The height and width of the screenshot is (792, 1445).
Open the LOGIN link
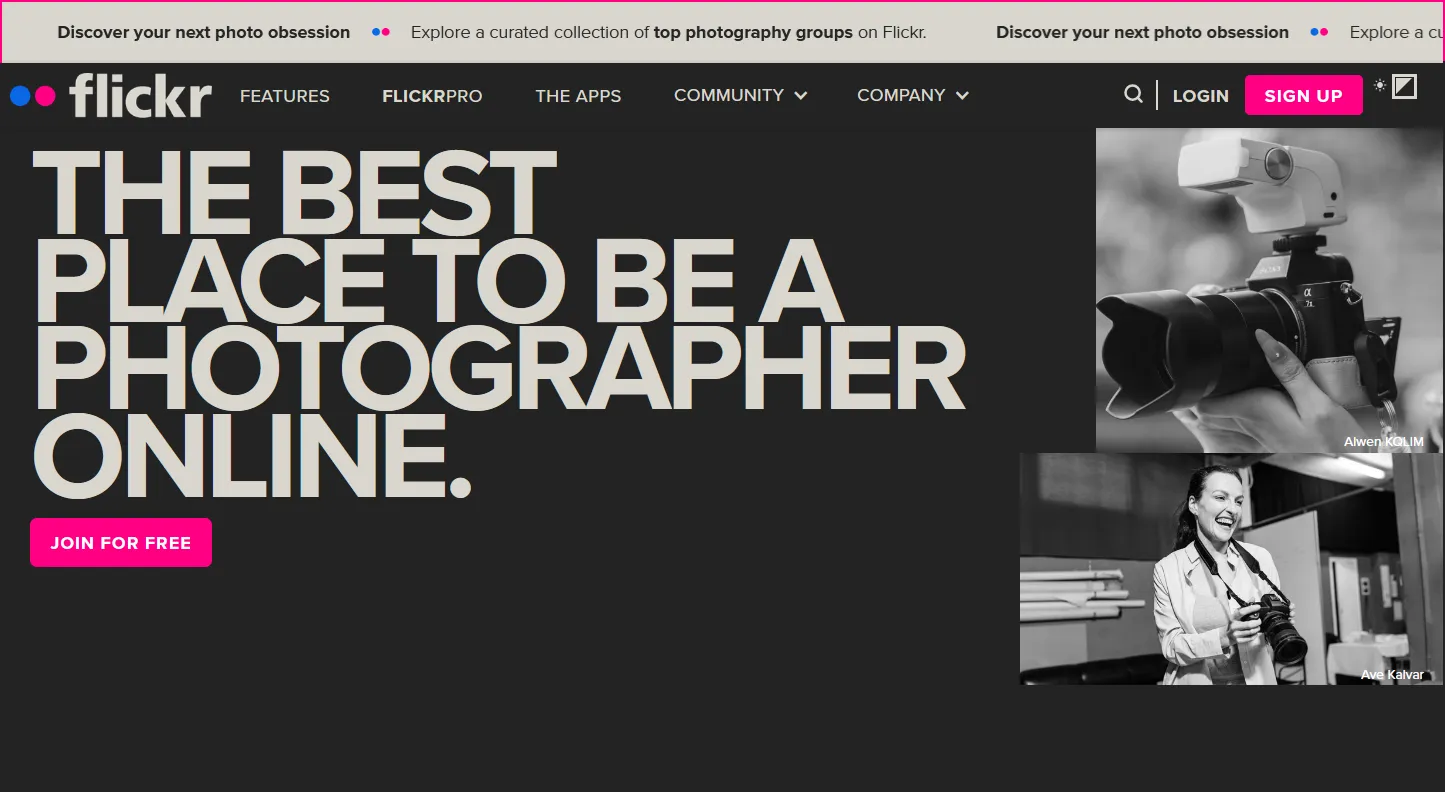click(1200, 95)
